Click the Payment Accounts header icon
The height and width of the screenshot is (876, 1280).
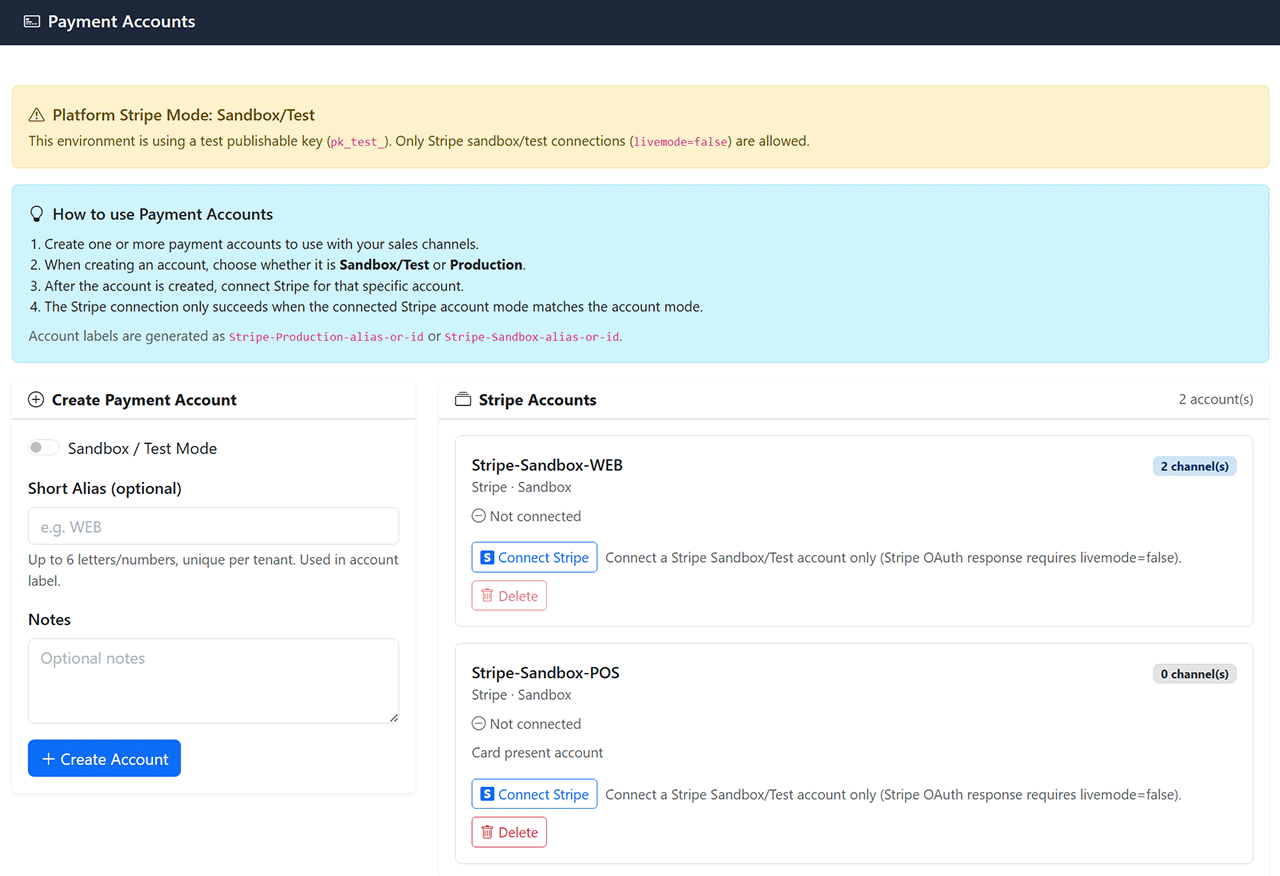[x=32, y=21]
